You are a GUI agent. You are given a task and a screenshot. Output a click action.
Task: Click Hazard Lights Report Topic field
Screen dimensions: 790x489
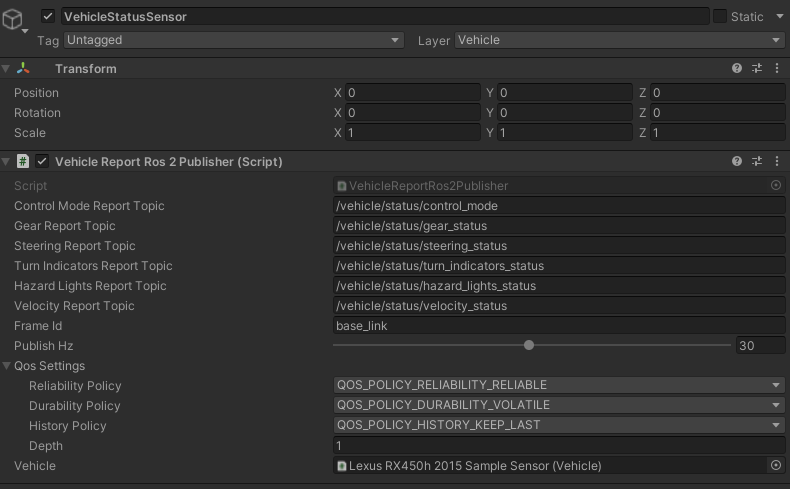pyautogui.click(x=559, y=286)
